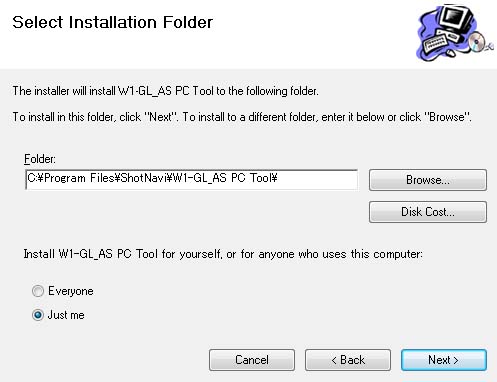Click the monitor in the installer graphic
The height and width of the screenshot is (382, 497).
pos(457,19)
